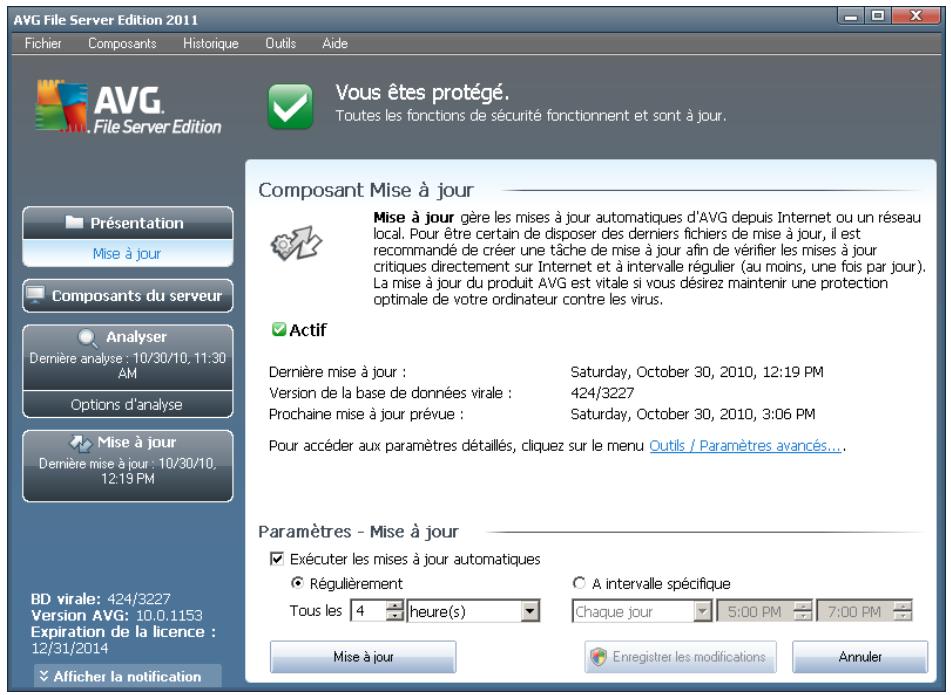Click the green Actif status check icon

coord(279,329)
